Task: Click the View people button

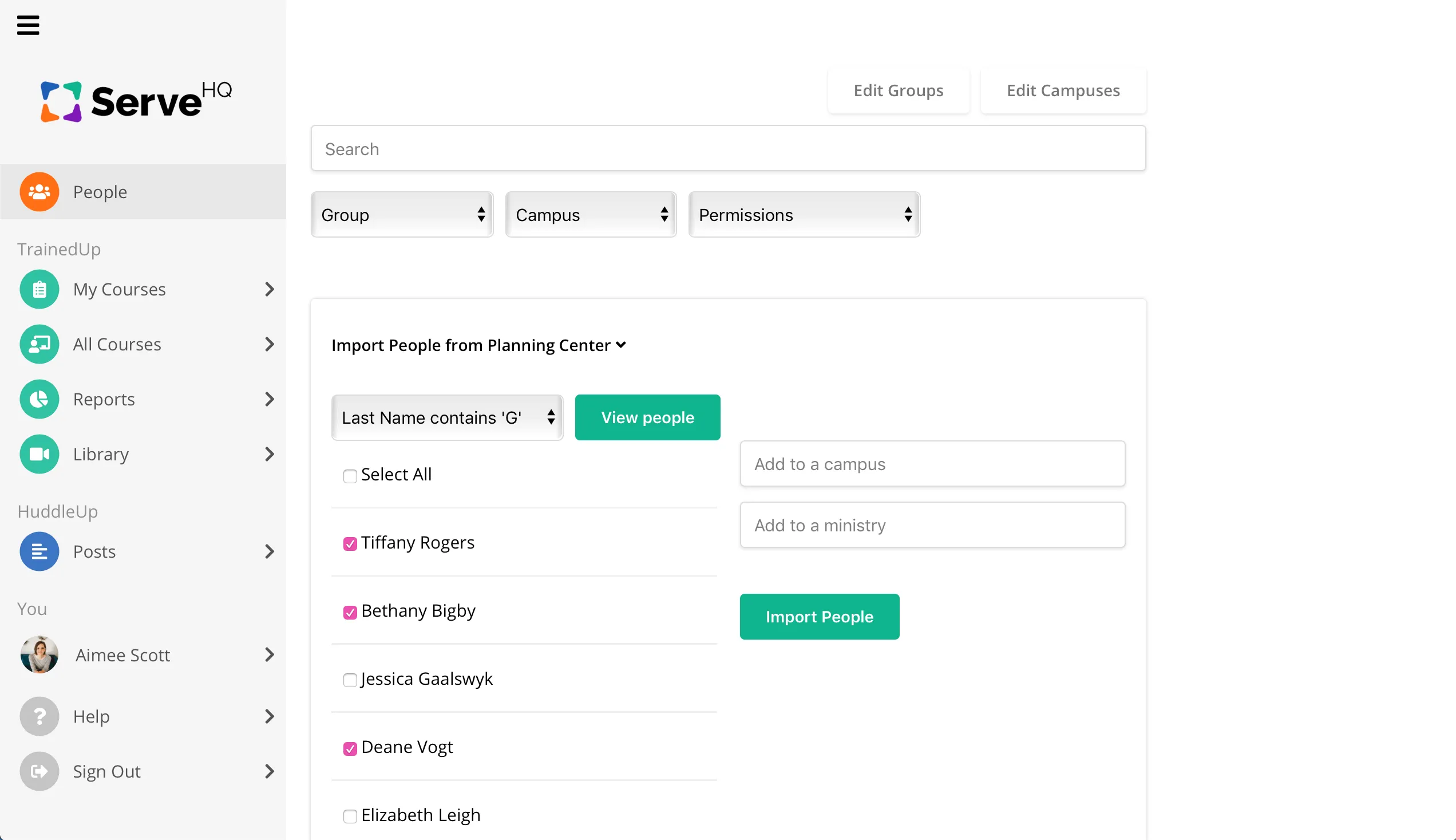Action: coord(647,416)
